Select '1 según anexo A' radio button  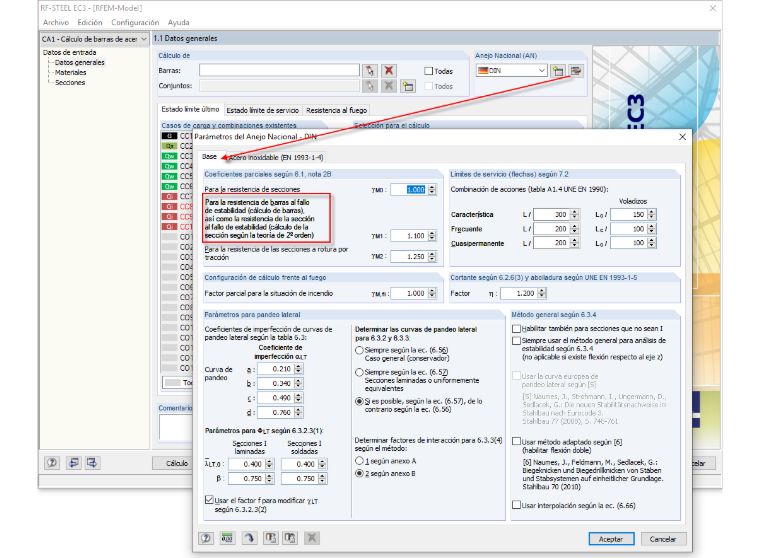click(359, 461)
